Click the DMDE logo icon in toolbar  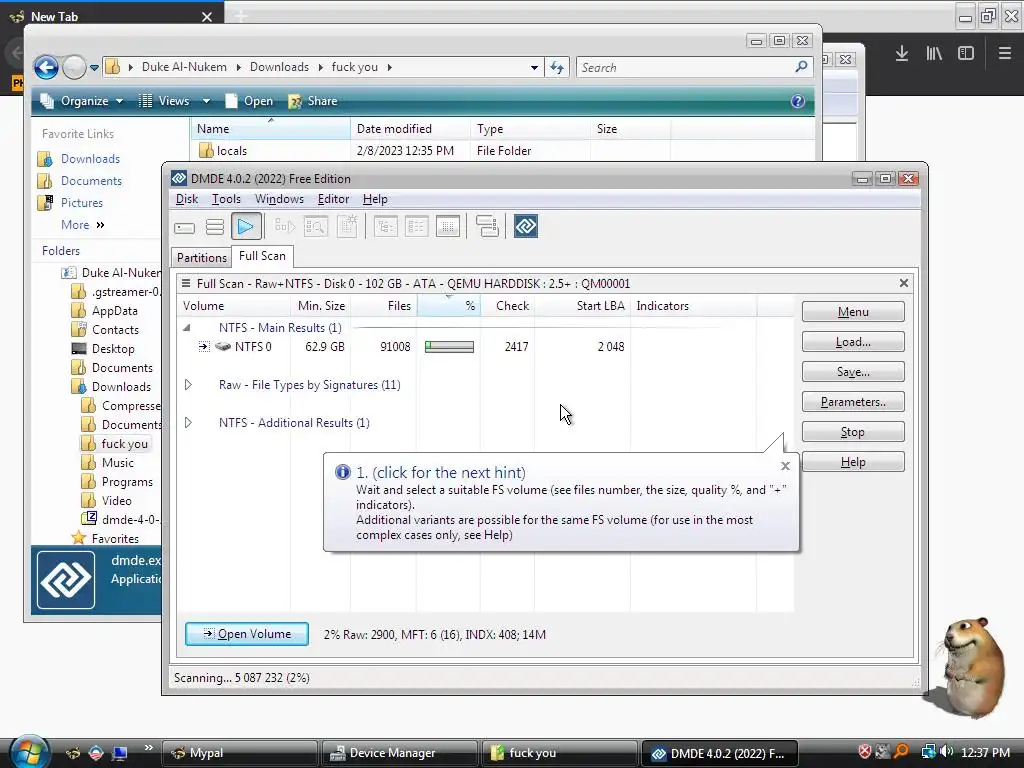click(x=526, y=227)
